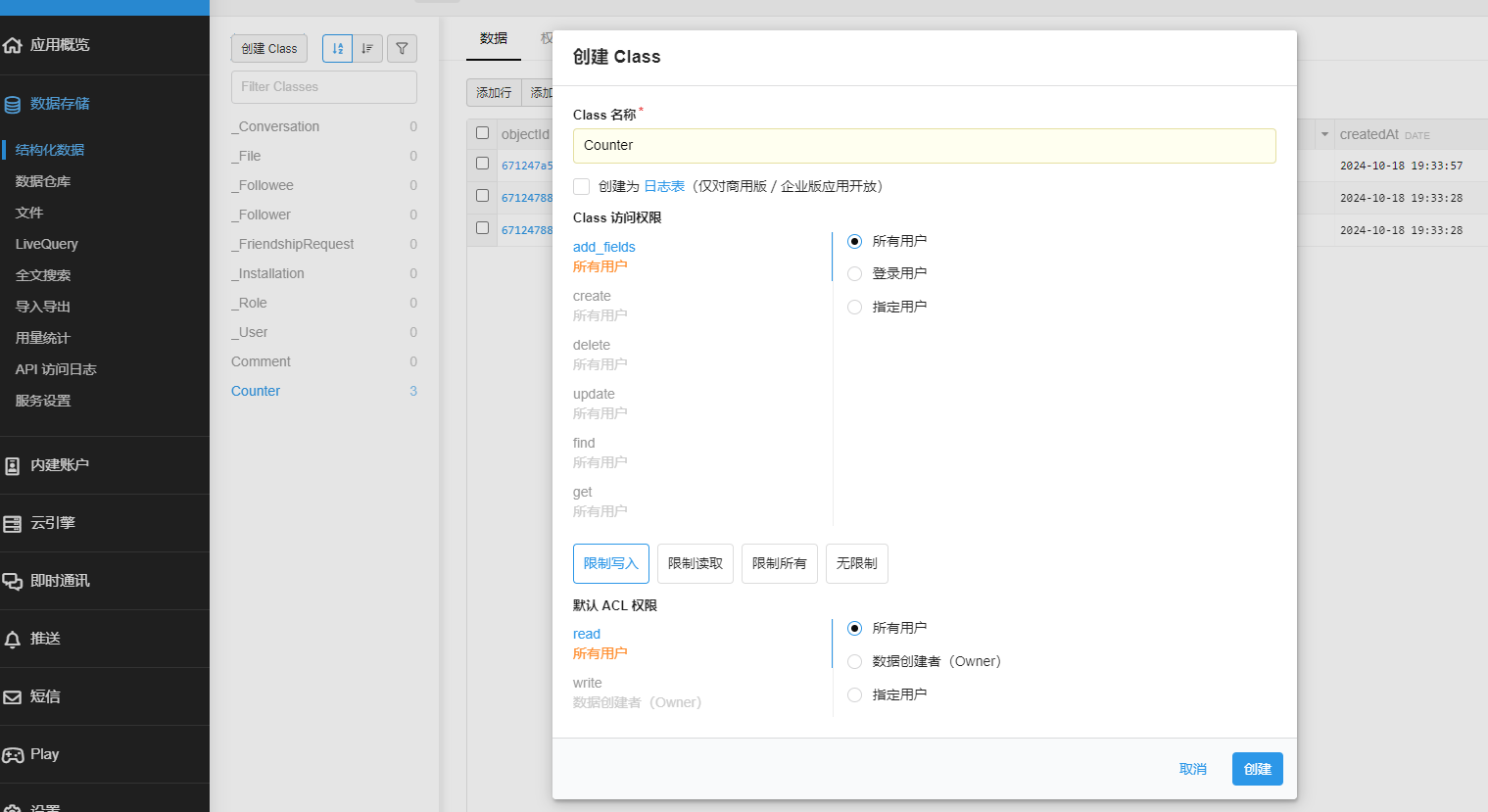Select 登录用户 radio for class access

coord(854,274)
